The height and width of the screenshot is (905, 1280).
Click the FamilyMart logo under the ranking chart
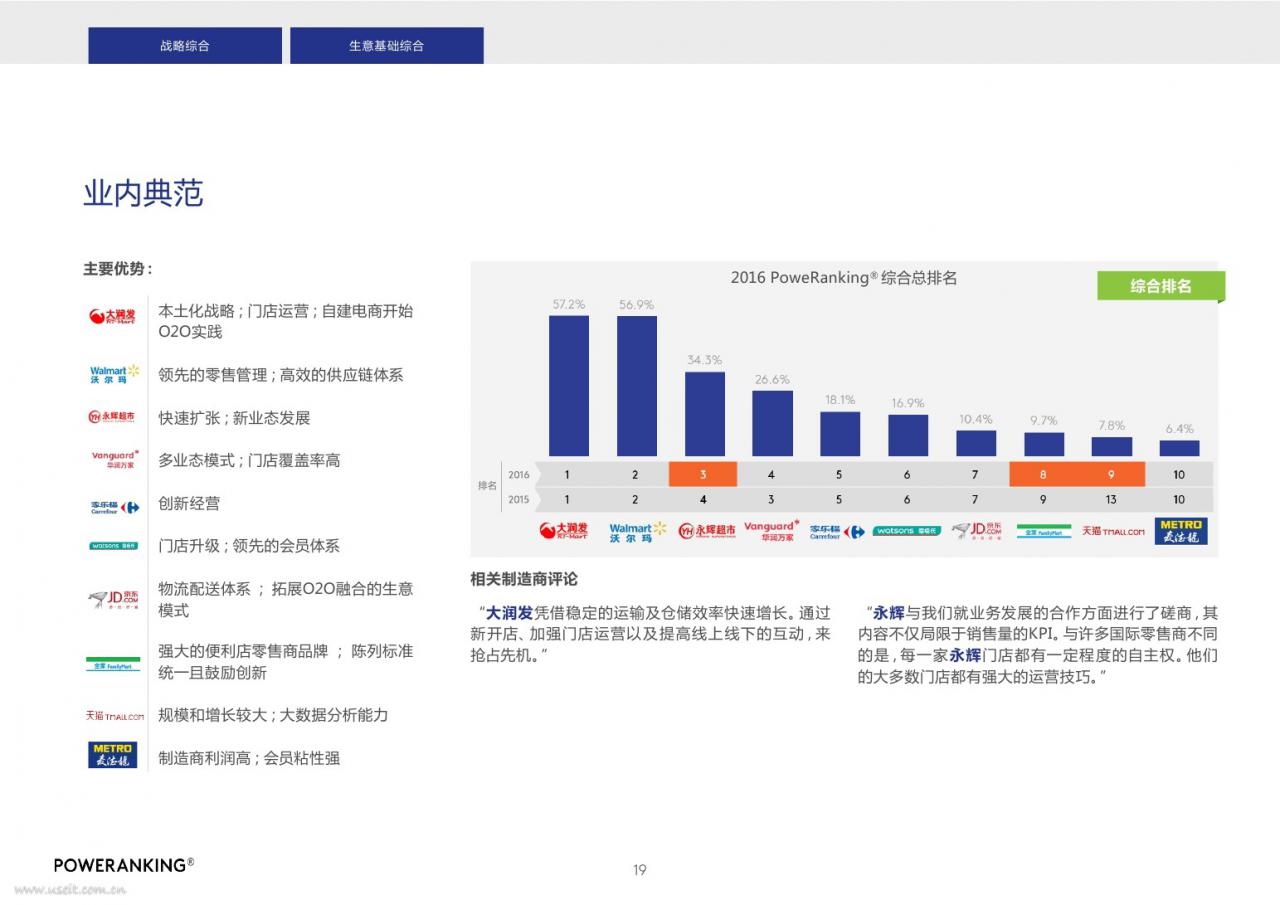coord(1044,531)
